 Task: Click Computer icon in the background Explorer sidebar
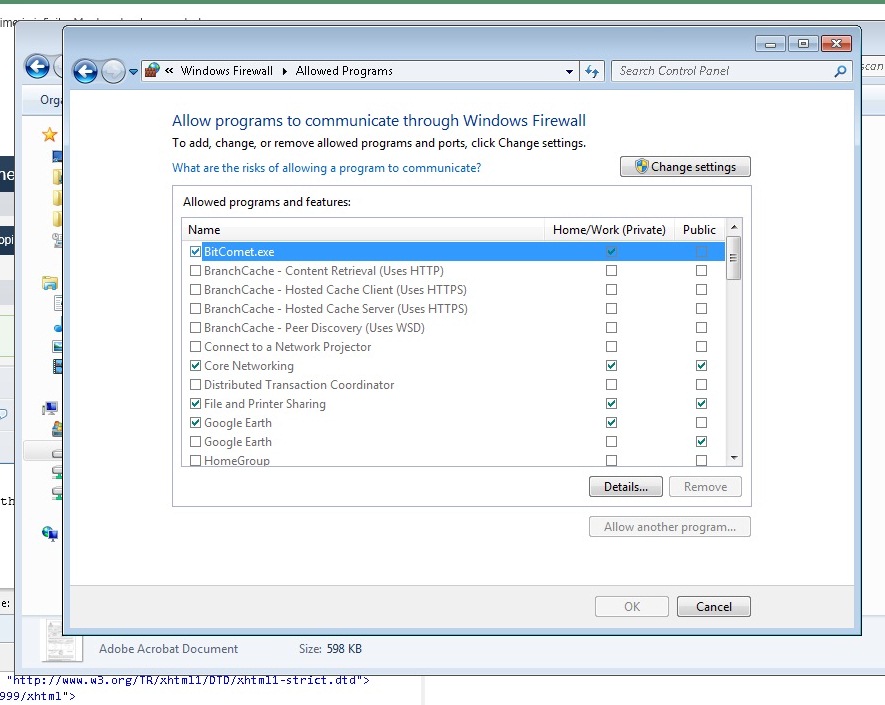pos(50,408)
